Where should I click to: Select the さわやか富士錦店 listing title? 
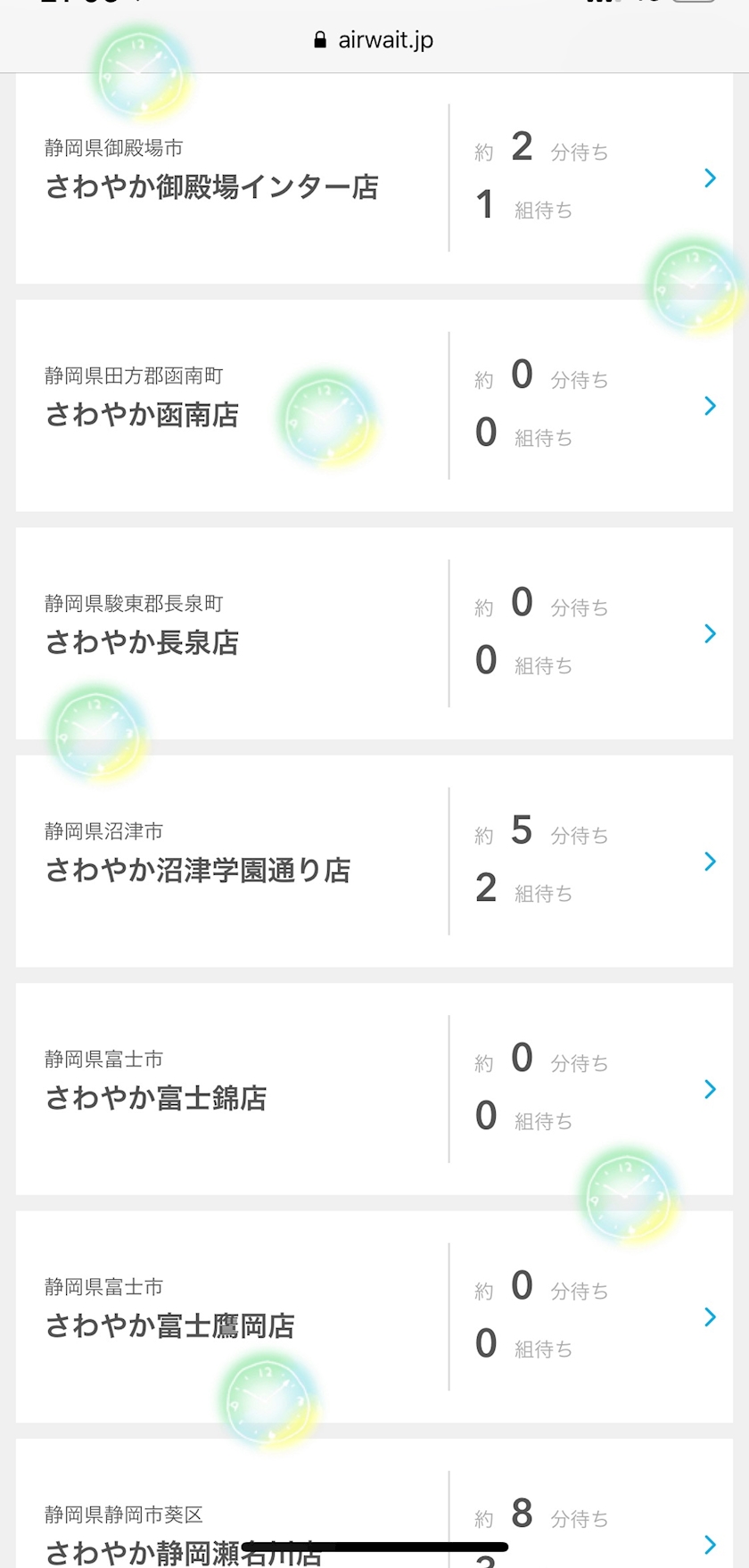156,1098
